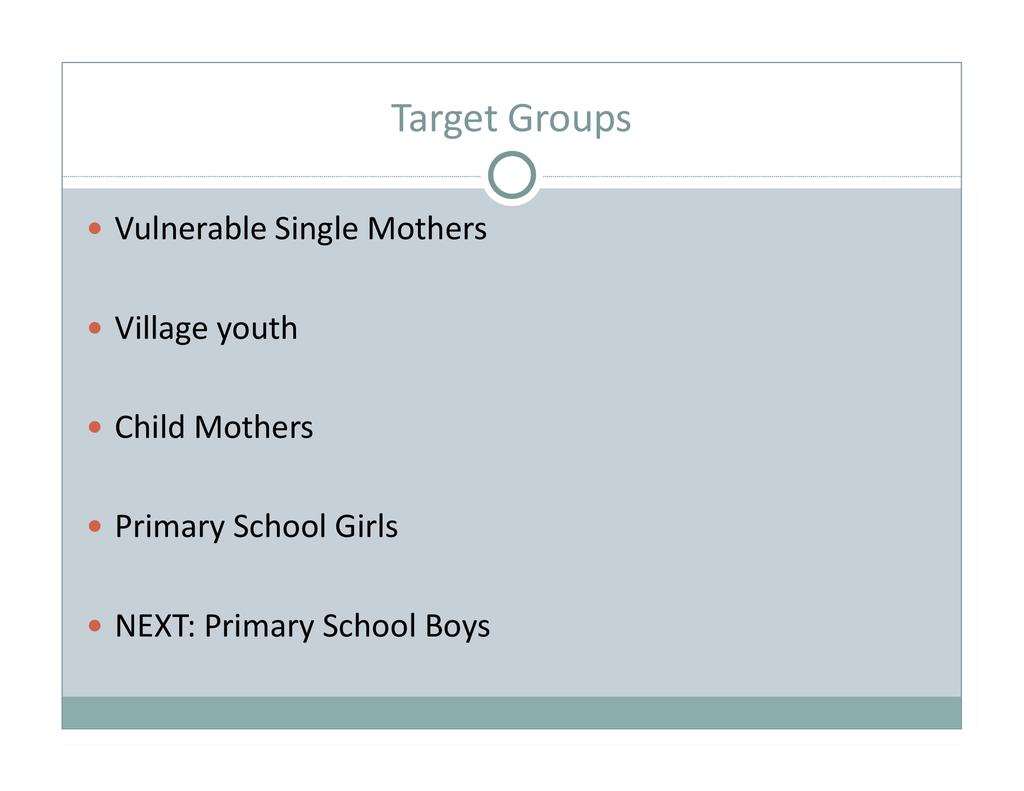1024x791 pixels.
Task: Click the words "Primary School Boys"
Action: [x=347, y=626]
